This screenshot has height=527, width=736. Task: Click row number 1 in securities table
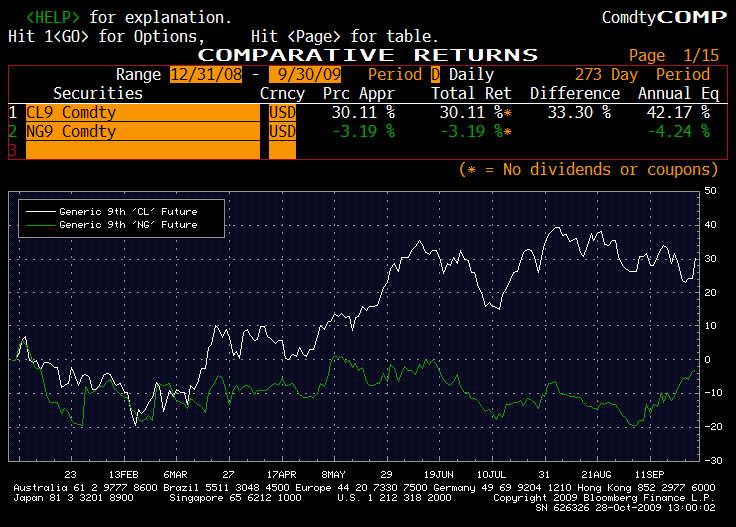tap(13, 113)
